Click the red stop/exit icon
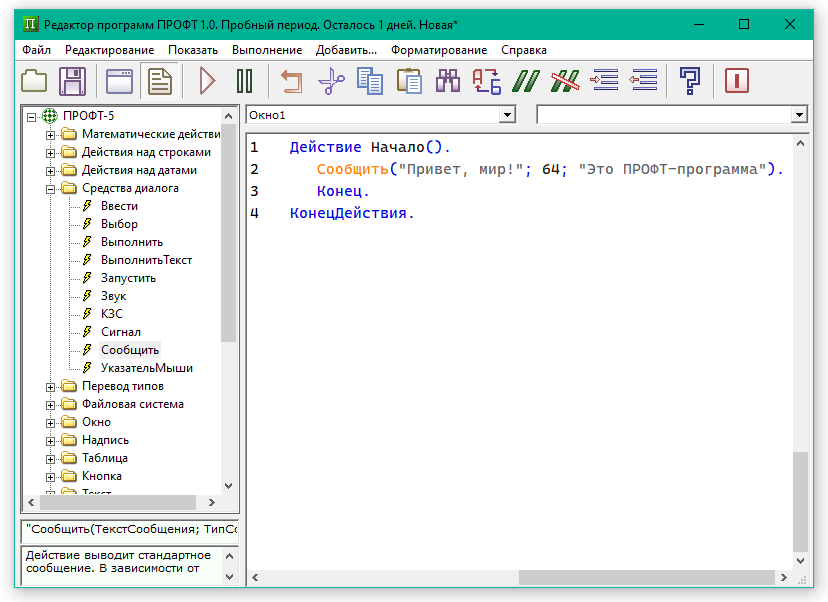 [x=737, y=81]
